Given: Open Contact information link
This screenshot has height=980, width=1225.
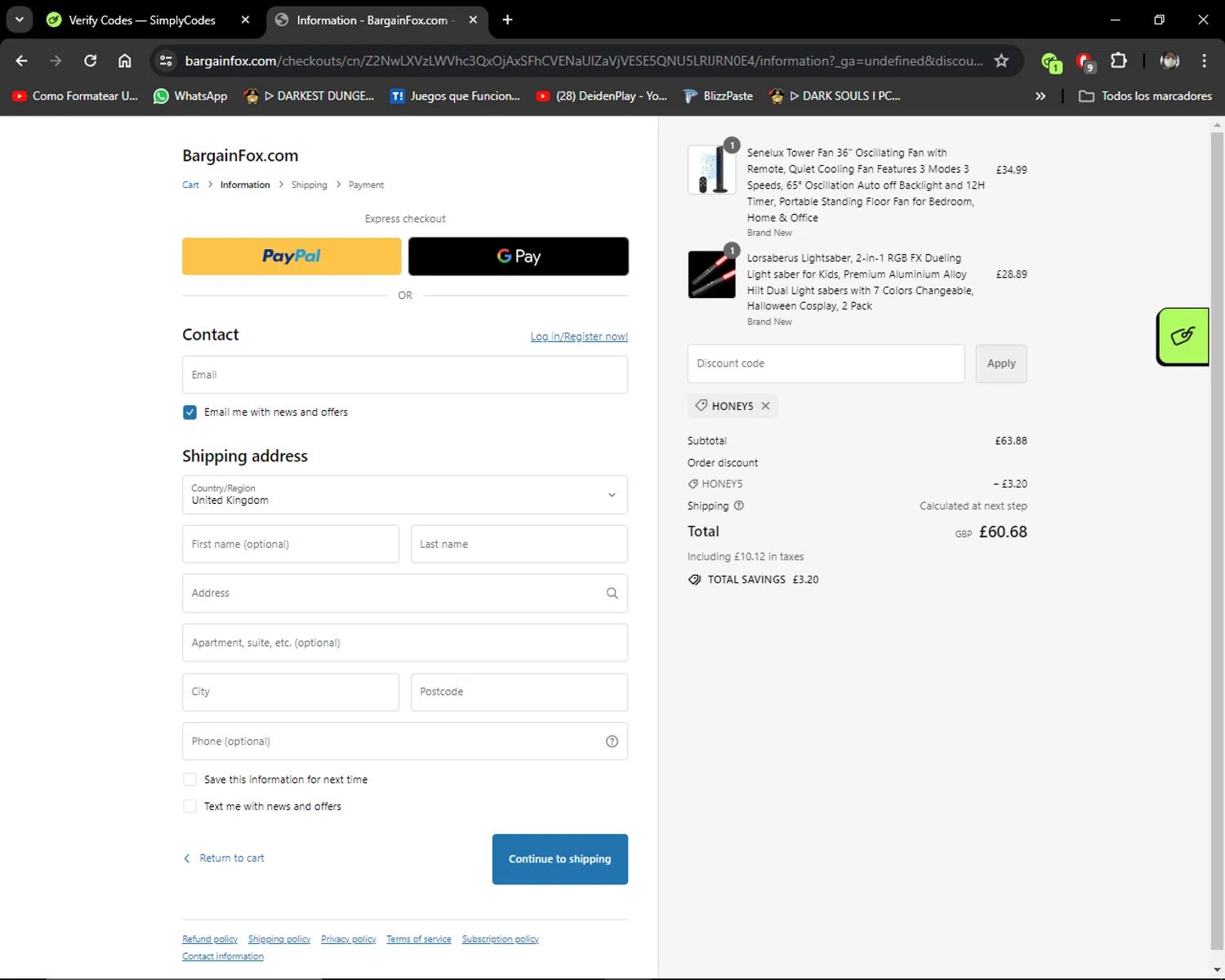Looking at the screenshot, I should tap(223, 956).
